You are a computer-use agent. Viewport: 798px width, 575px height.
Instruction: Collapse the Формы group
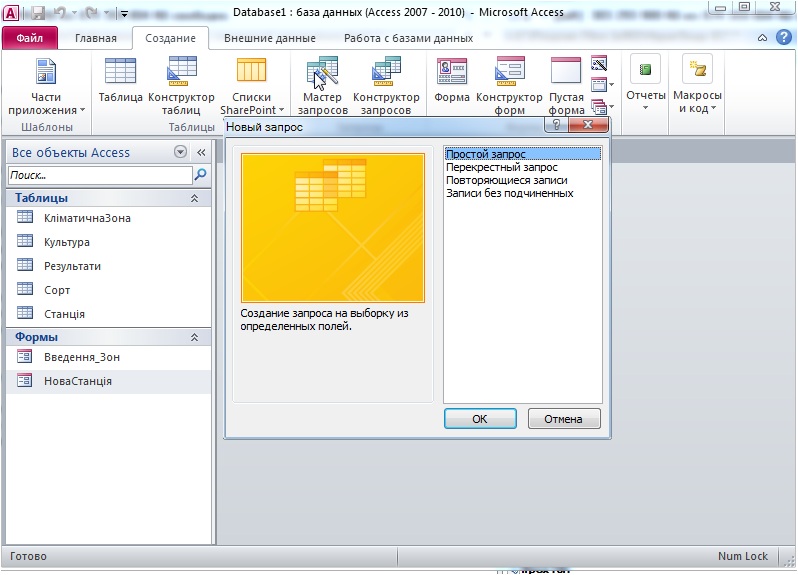194,338
